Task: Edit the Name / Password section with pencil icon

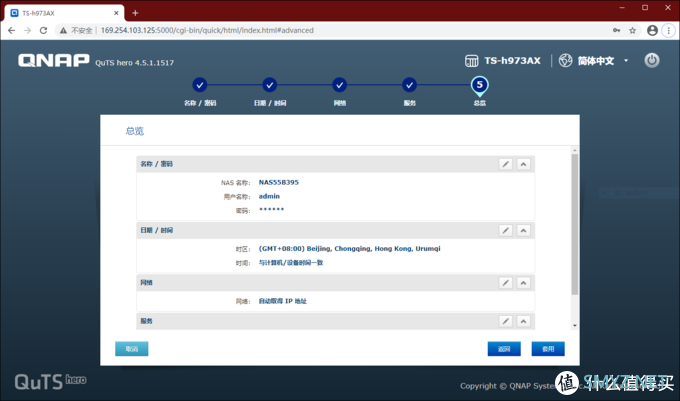Action: pos(505,164)
